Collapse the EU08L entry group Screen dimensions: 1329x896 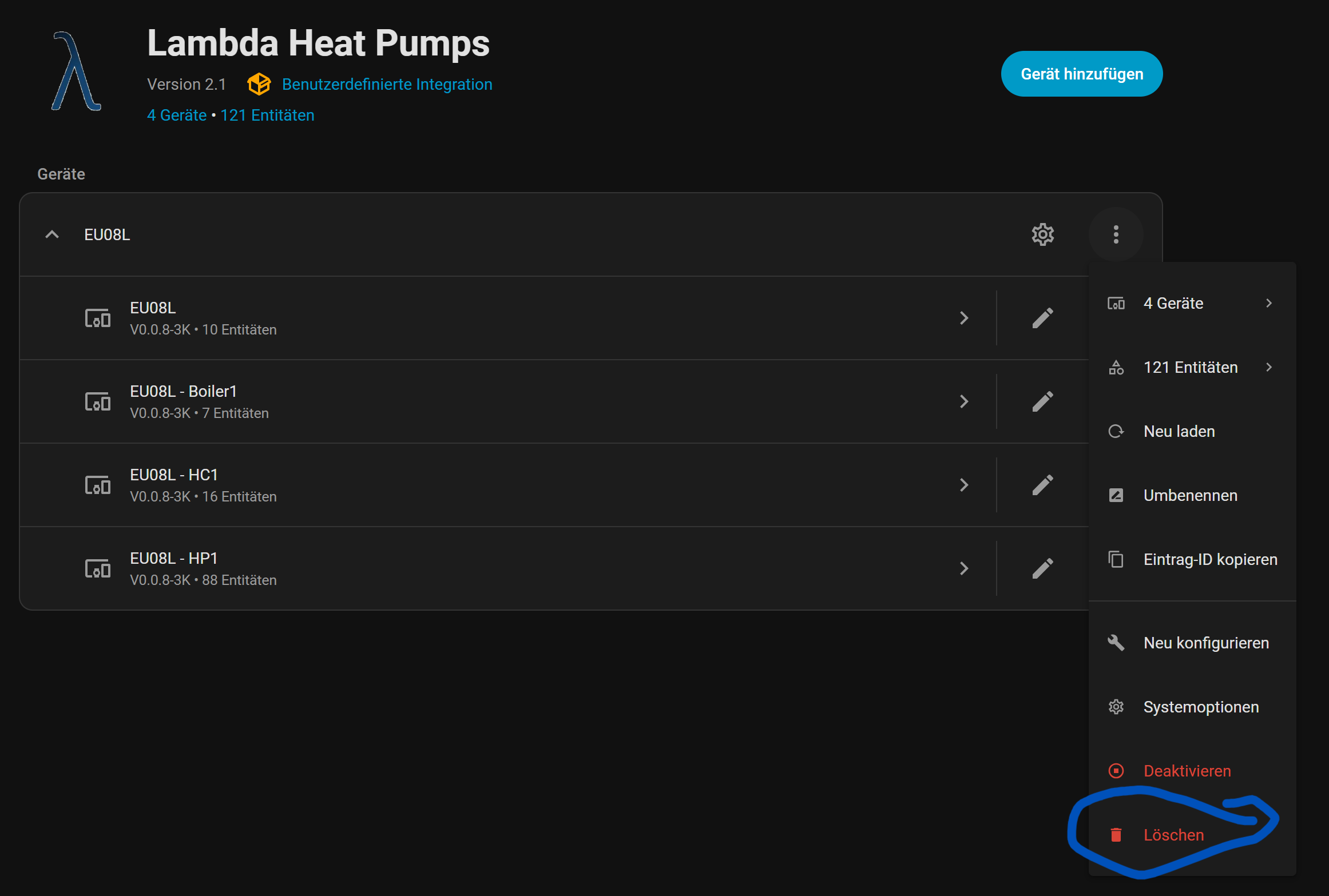coord(52,234)
